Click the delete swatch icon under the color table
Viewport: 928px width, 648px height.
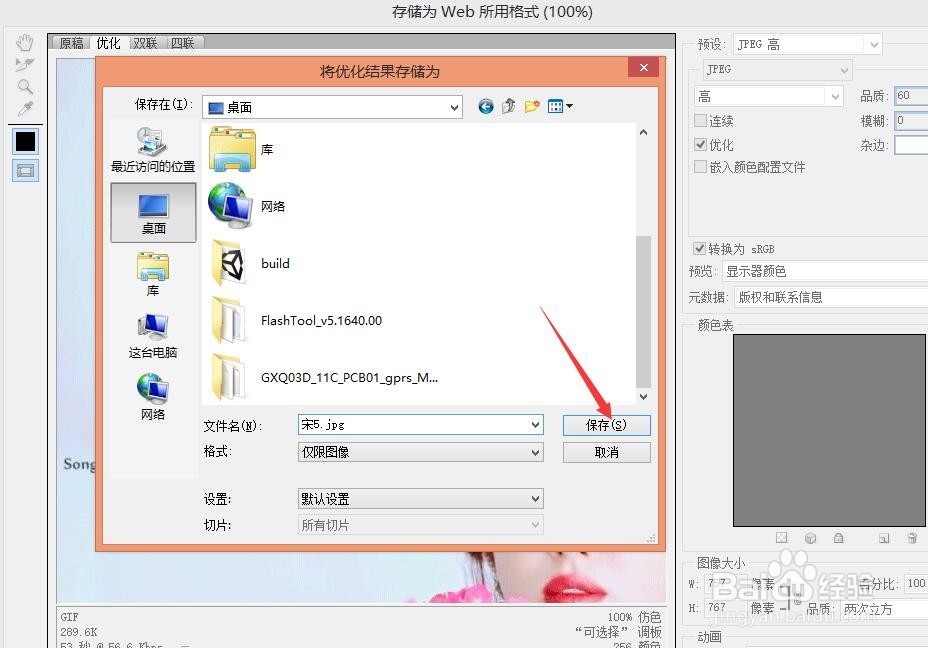click(912, 538)
